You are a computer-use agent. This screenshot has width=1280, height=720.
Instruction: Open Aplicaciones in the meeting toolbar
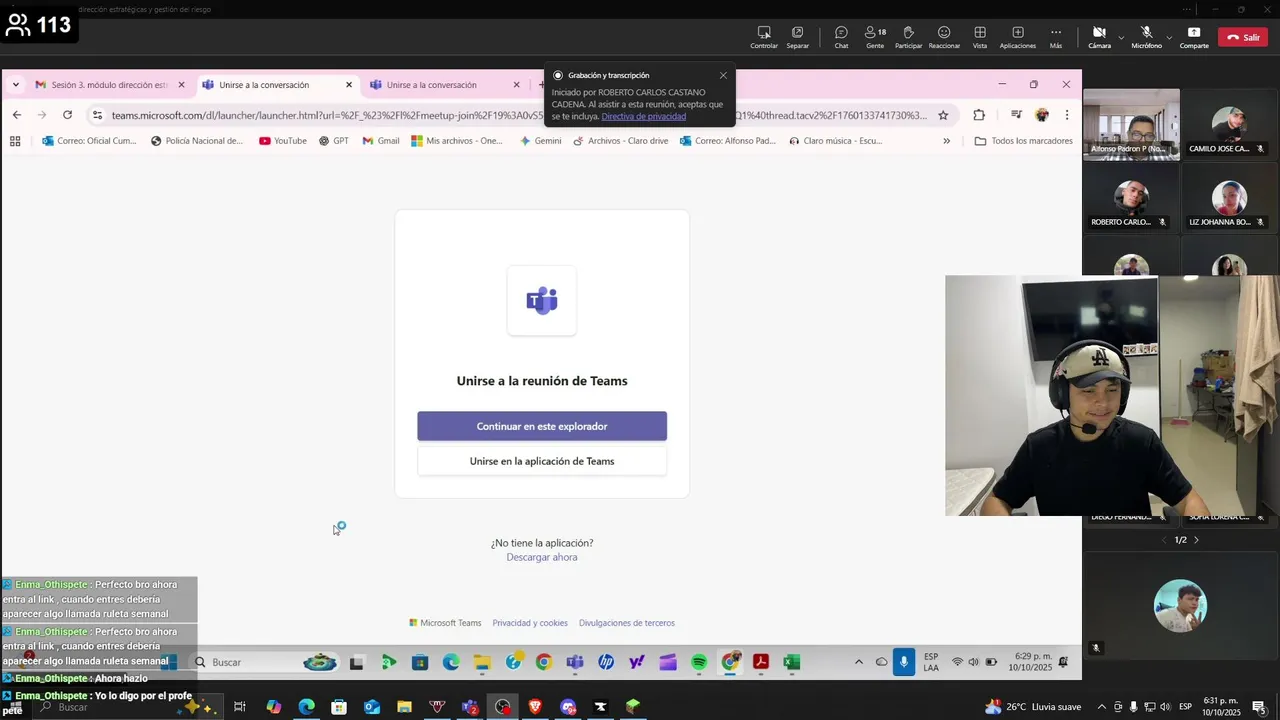(1018, 37)
